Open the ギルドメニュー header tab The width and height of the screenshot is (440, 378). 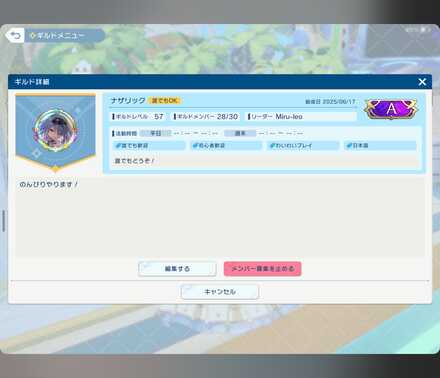tap(65, 35)
